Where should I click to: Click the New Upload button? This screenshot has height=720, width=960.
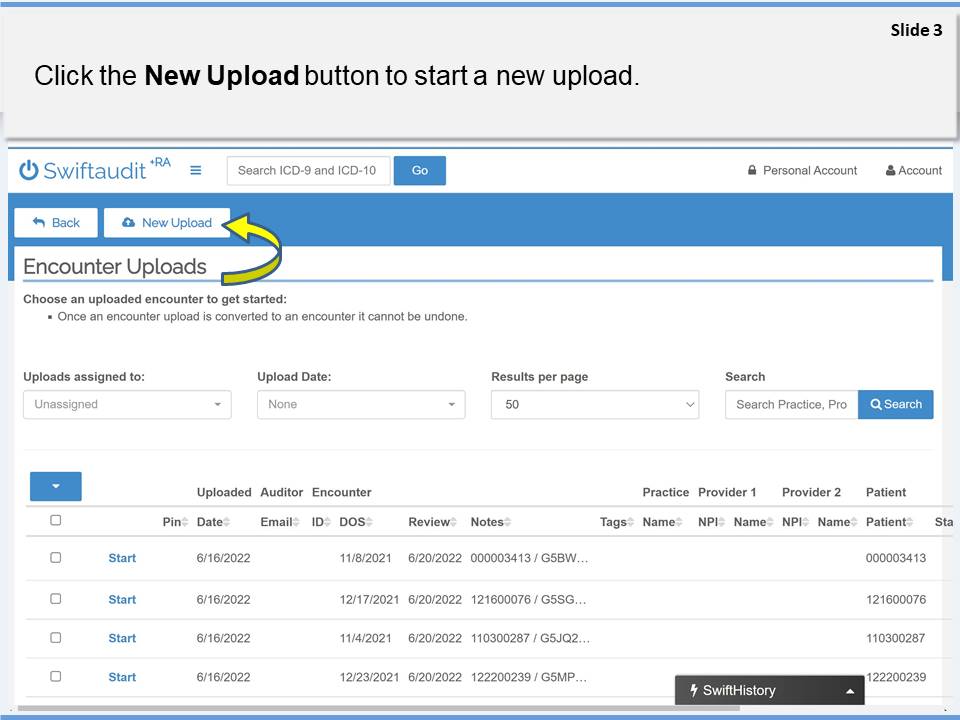tap(167, 223)
